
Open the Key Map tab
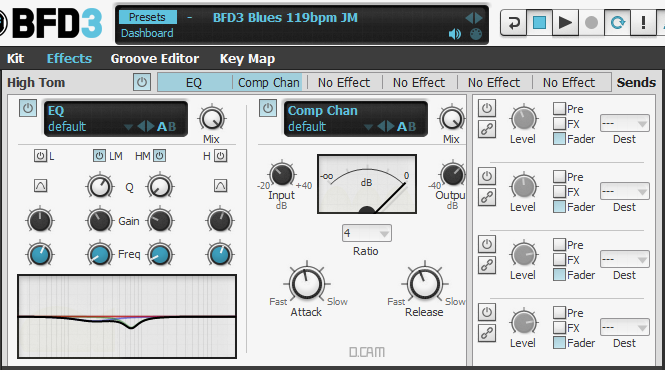[247, 59]
